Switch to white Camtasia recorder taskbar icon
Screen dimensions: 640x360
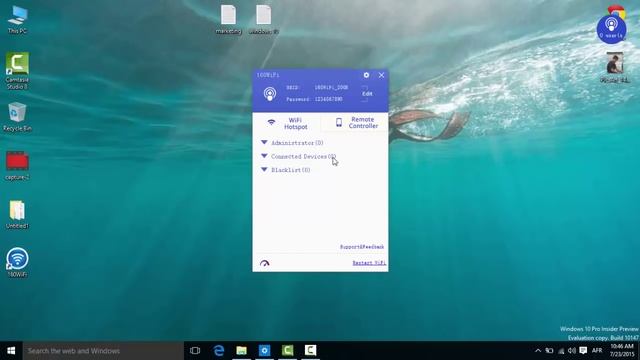(310, 351)
